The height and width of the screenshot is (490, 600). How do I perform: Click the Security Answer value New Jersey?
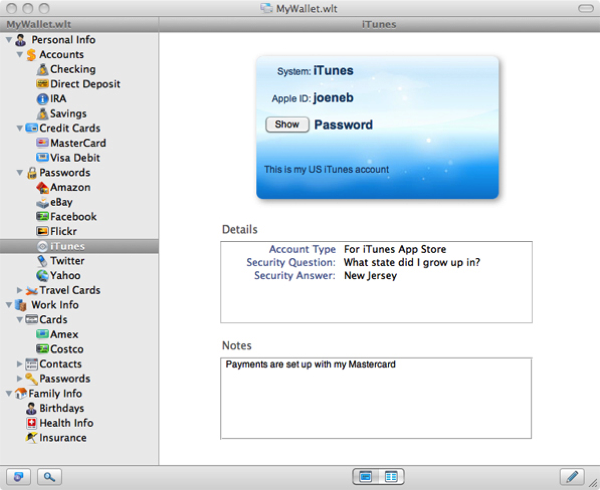[x=370, y=276]
